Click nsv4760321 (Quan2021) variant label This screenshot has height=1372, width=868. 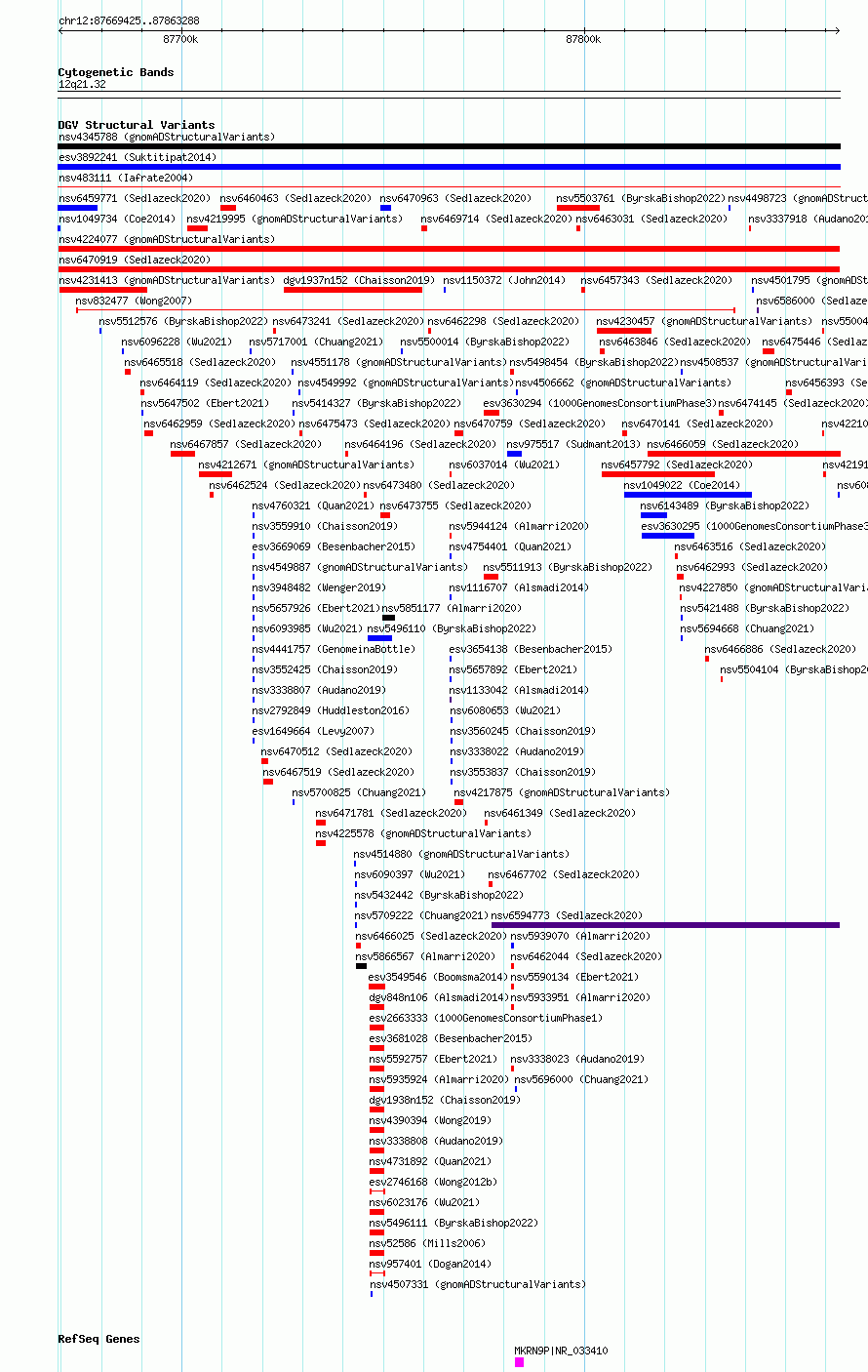tap(313, 505)
